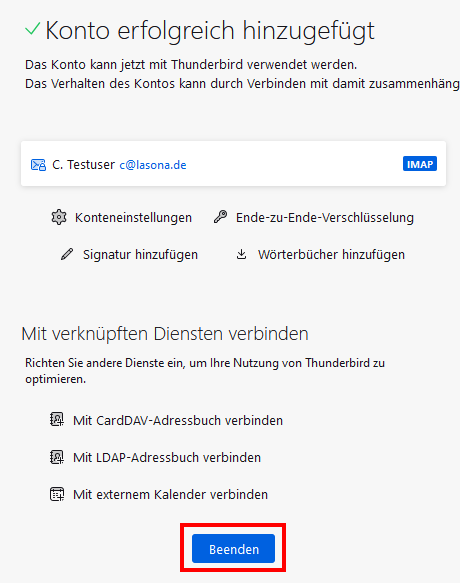Choose Mit externem Kalender verbinden
460x583 pixels.
(x=170, y=495)
